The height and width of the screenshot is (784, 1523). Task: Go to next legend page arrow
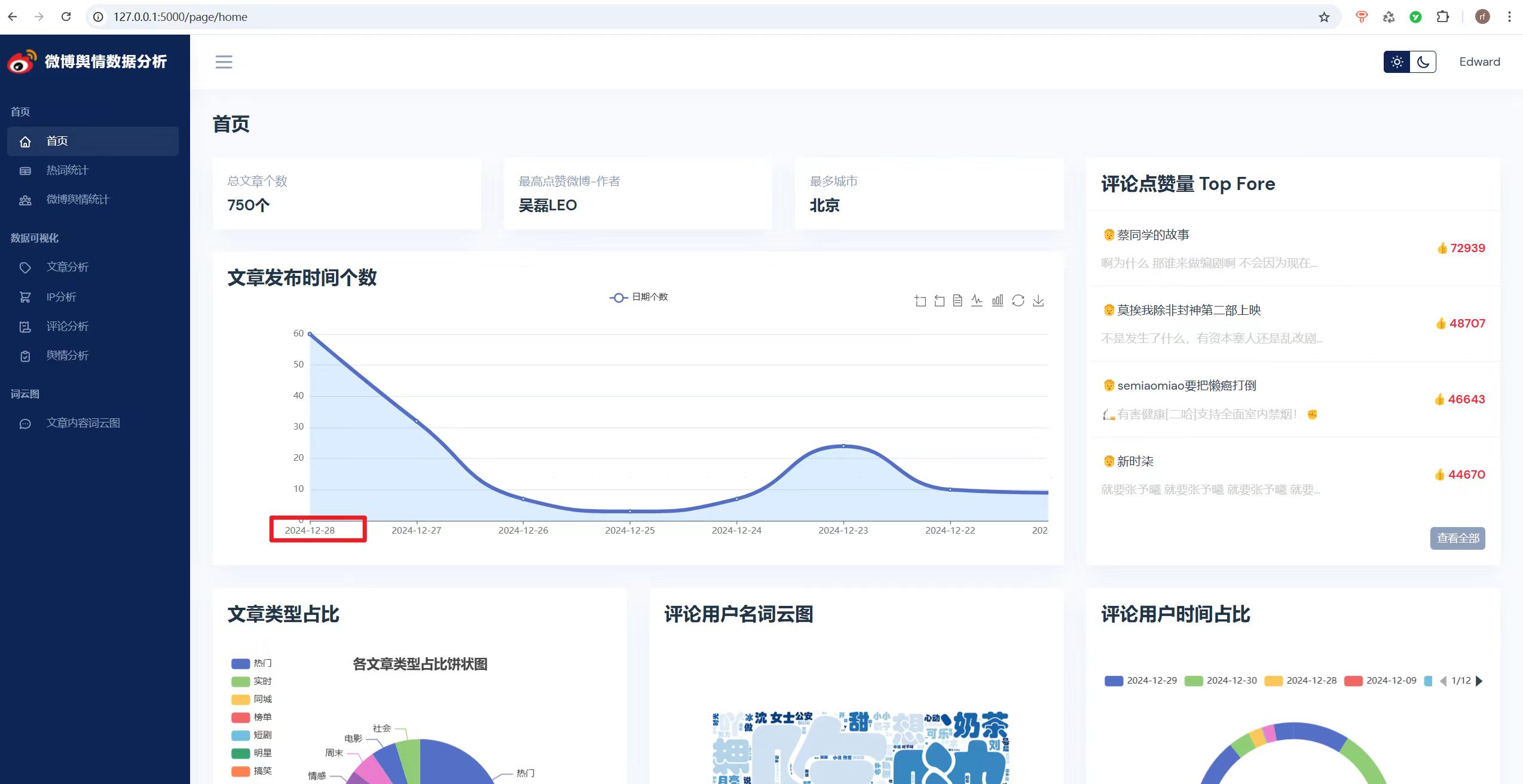(1479, 681)
